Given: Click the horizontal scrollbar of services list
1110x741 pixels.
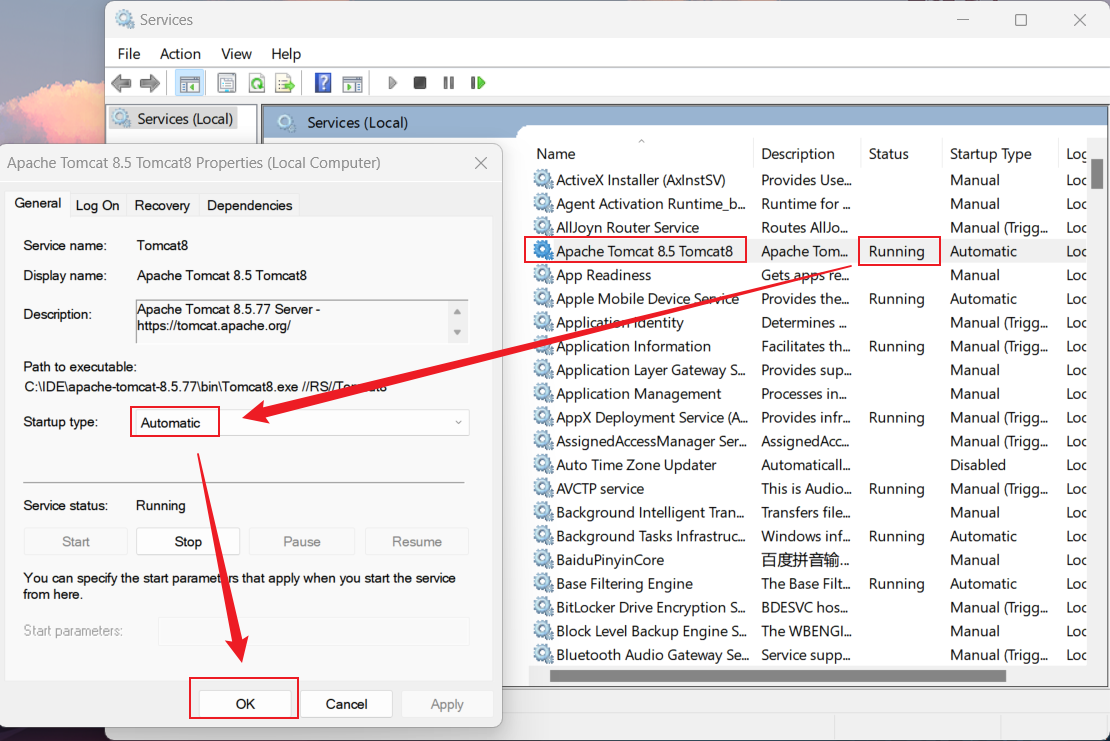Looking at the screenshot, I should coord(777,676).
